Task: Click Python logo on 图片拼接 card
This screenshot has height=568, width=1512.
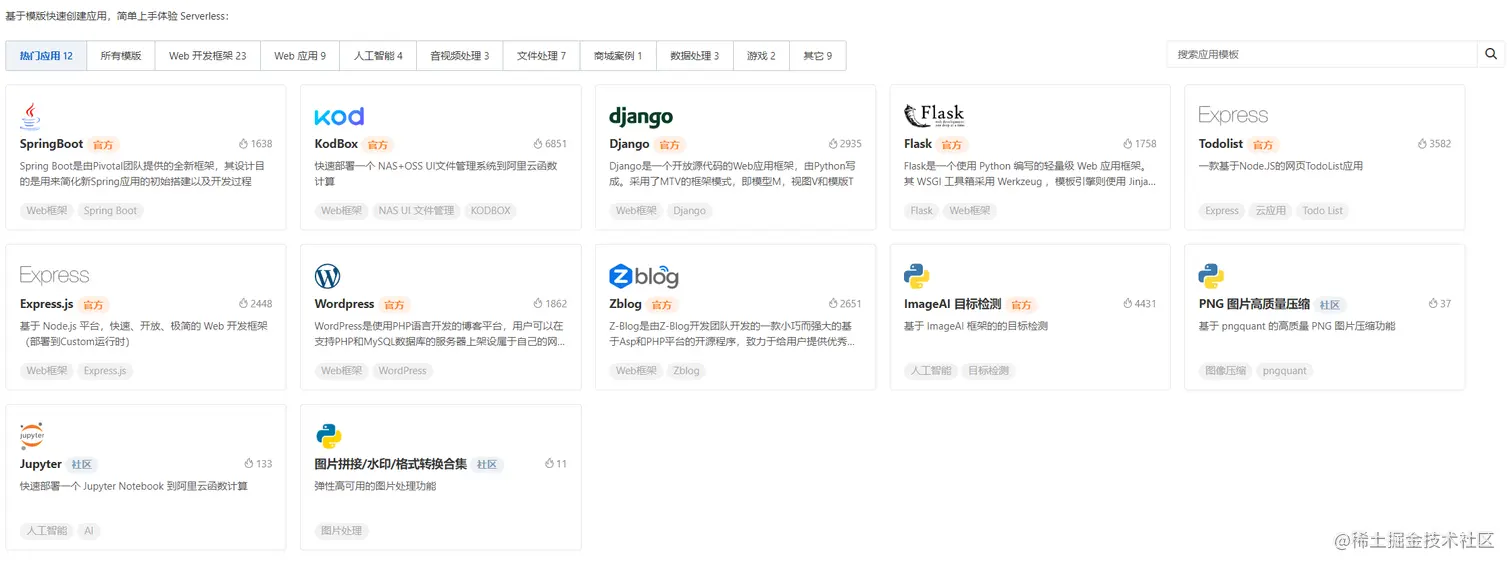Action: [x=328, y=436]
